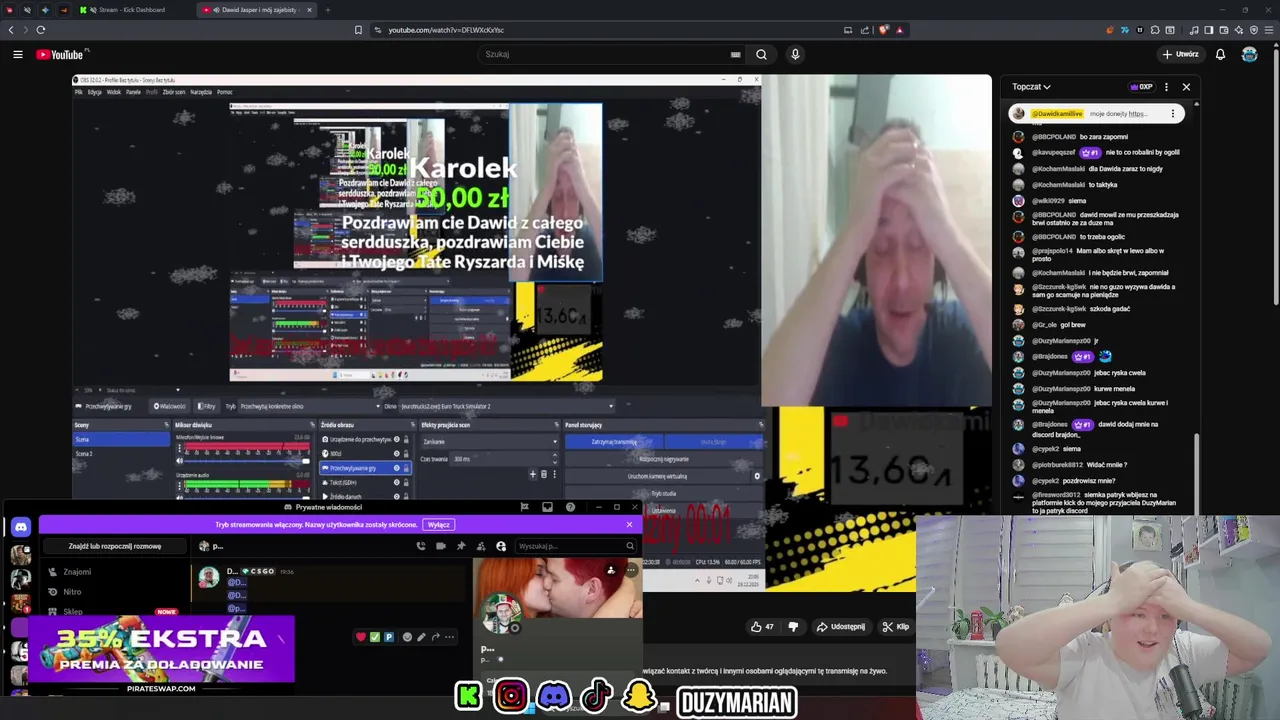
Task: Toggle the Discord user profile panel
Action: click(x=501, y=546)
